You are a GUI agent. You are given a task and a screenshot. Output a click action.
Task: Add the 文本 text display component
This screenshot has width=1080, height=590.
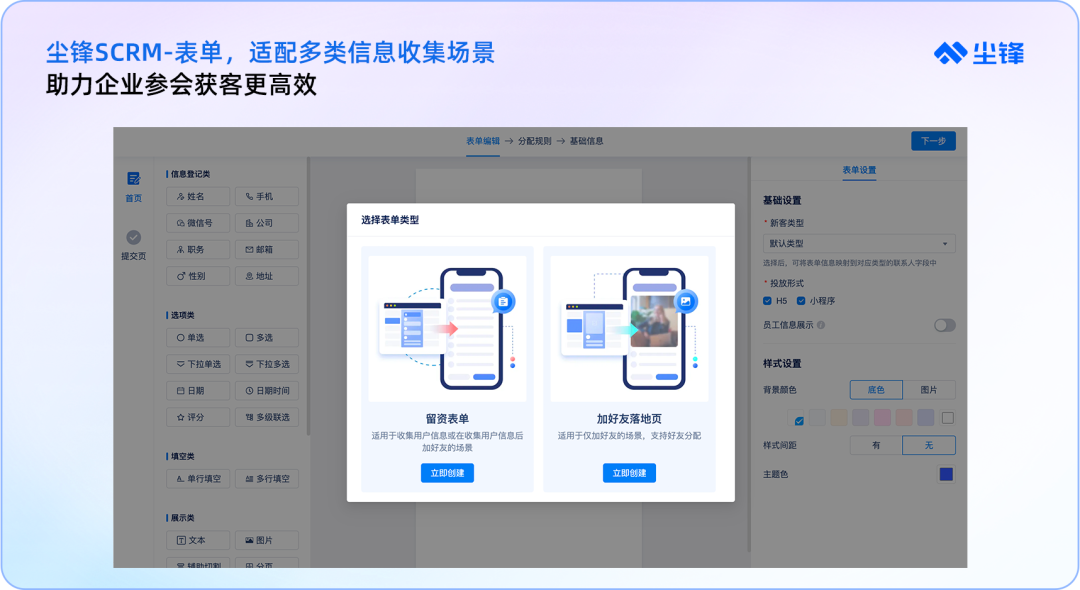point(198,540)
